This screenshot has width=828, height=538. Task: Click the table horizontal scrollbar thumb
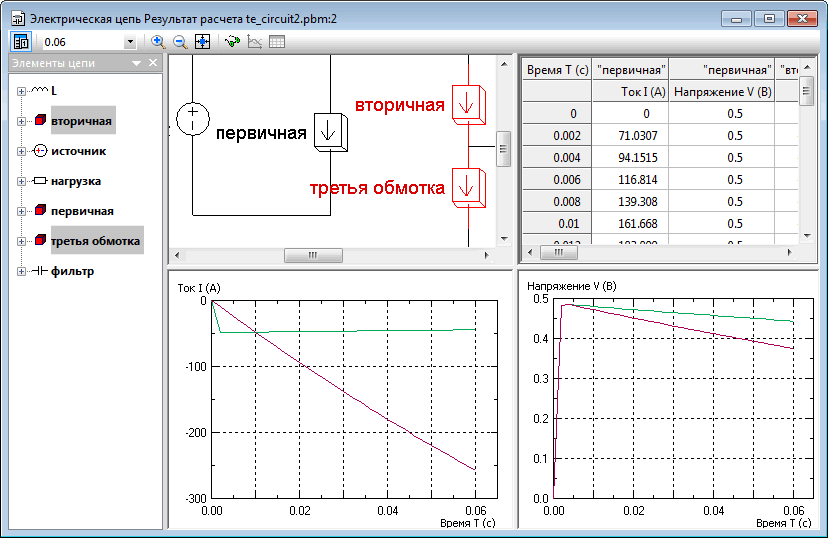coord(559,252)
